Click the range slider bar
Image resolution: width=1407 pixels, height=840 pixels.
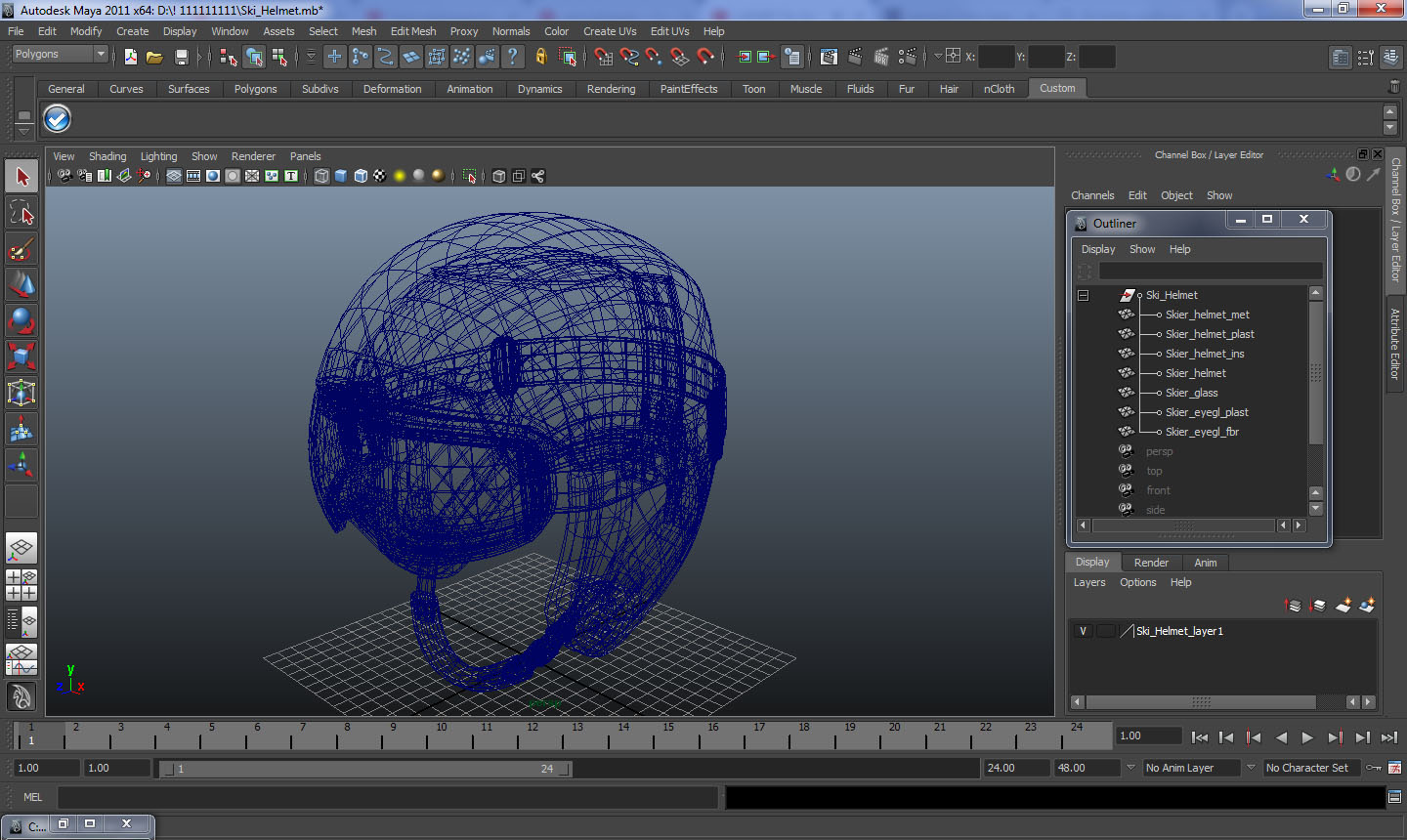pos(366,769)
